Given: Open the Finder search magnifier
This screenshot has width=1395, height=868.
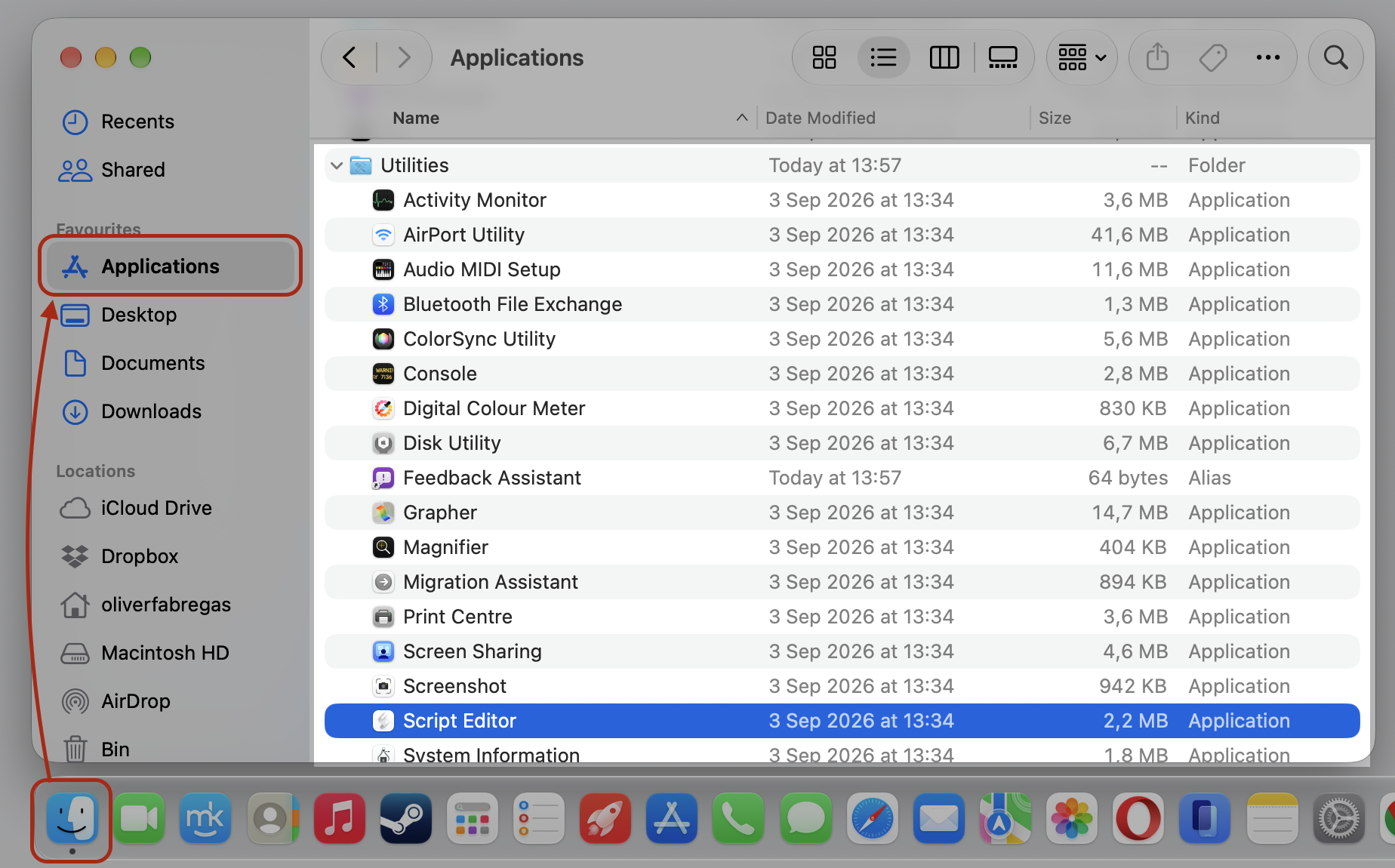Looking at the screenshot, I should tap(1335, 57).
